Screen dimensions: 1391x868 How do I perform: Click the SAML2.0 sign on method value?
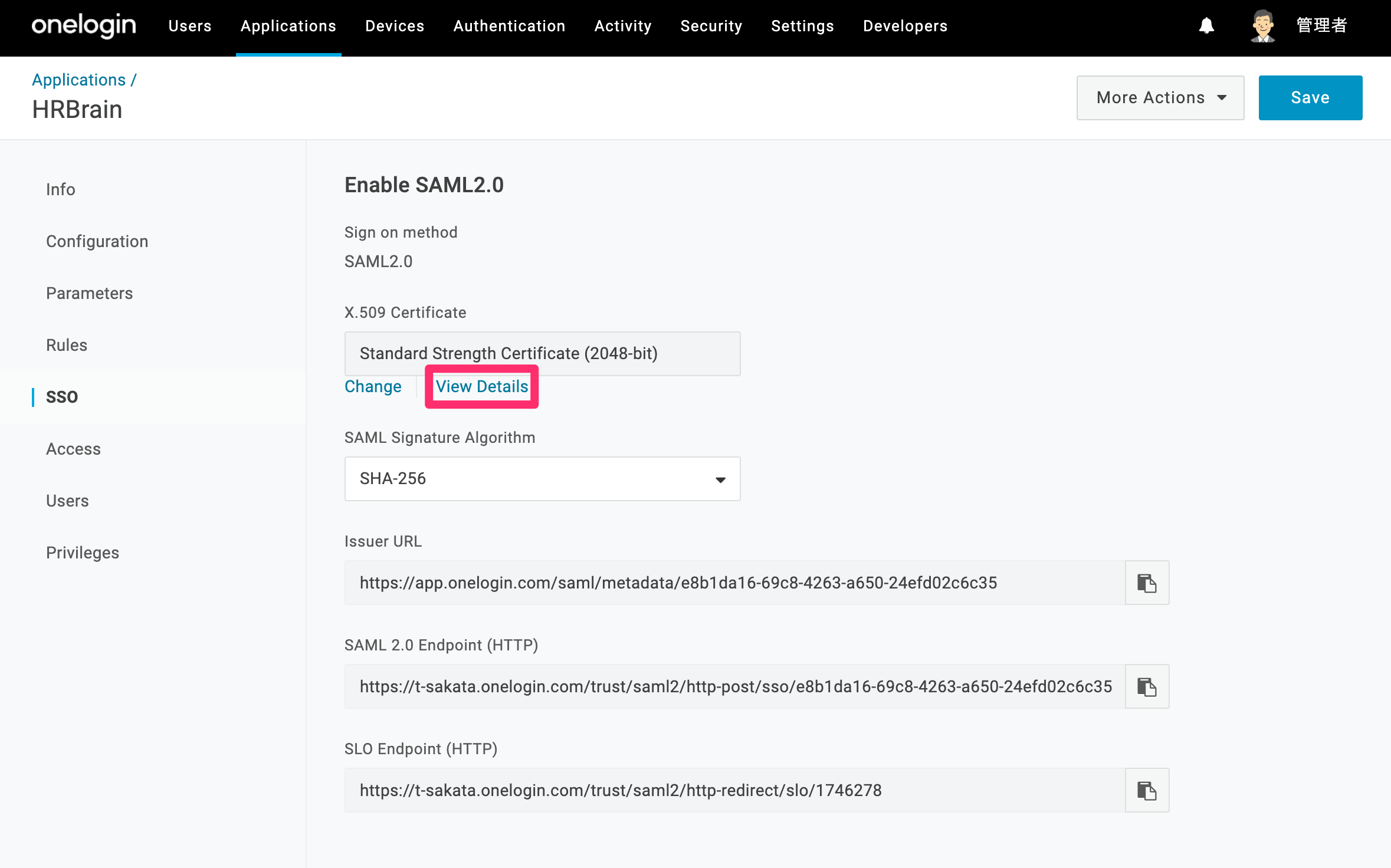coord(379,261)
